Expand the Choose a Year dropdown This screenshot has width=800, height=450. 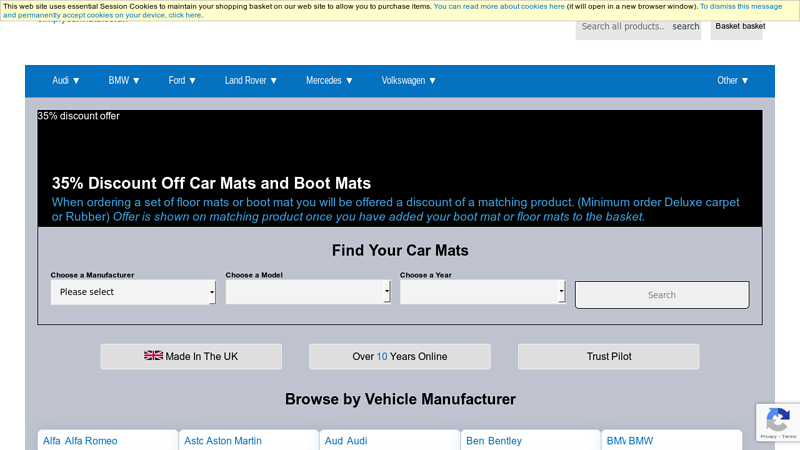click(483, 292)
